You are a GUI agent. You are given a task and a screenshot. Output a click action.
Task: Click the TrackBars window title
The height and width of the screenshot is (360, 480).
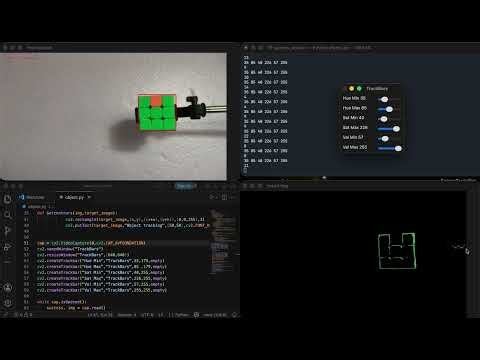click(x=377, y=89)
